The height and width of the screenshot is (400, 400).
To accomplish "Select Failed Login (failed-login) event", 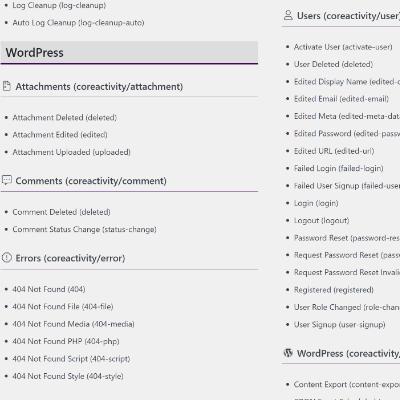I will click(x=339, y=168).
